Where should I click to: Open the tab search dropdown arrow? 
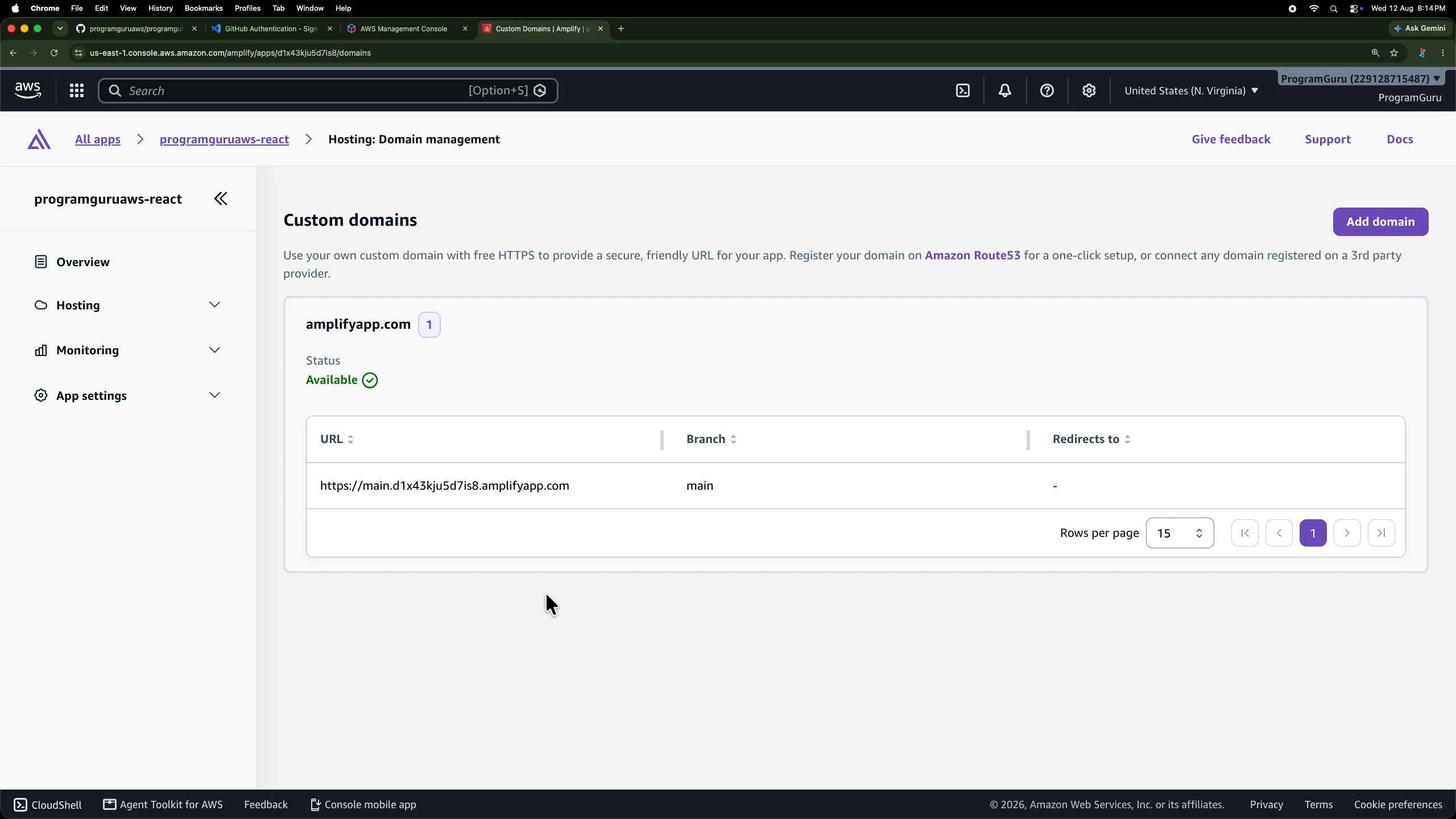(60, 28)
